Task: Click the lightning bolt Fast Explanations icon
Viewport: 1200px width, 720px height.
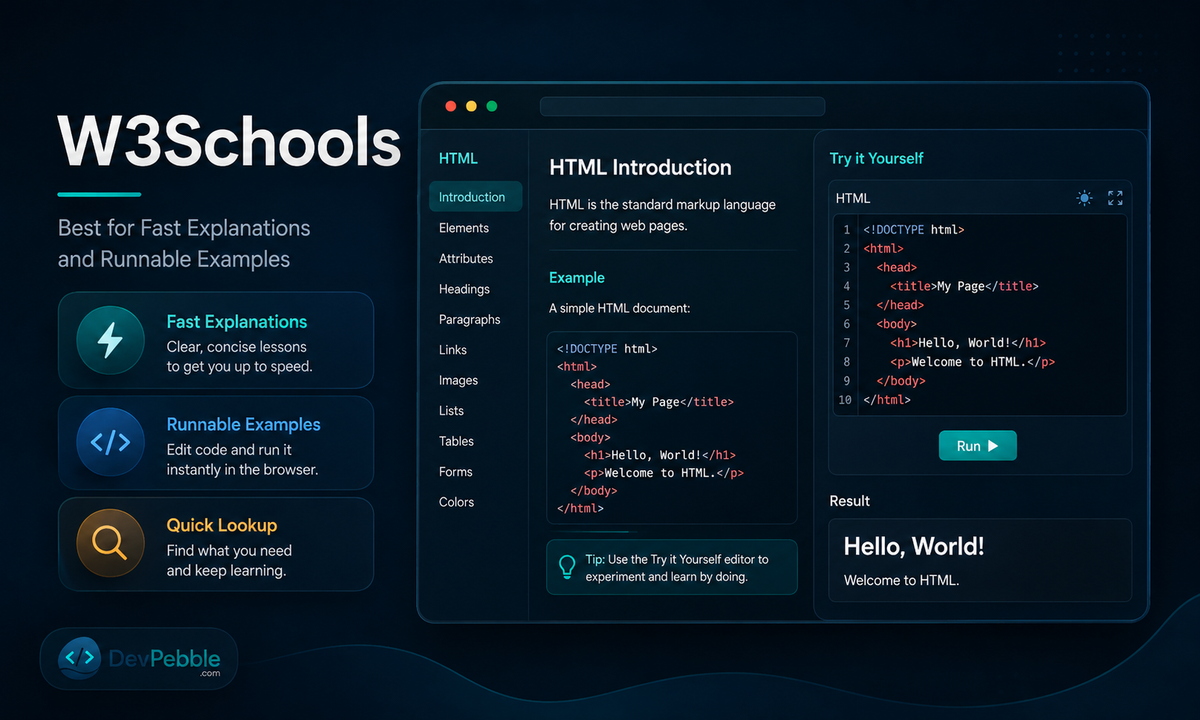Action: click(x=109, y=340)
